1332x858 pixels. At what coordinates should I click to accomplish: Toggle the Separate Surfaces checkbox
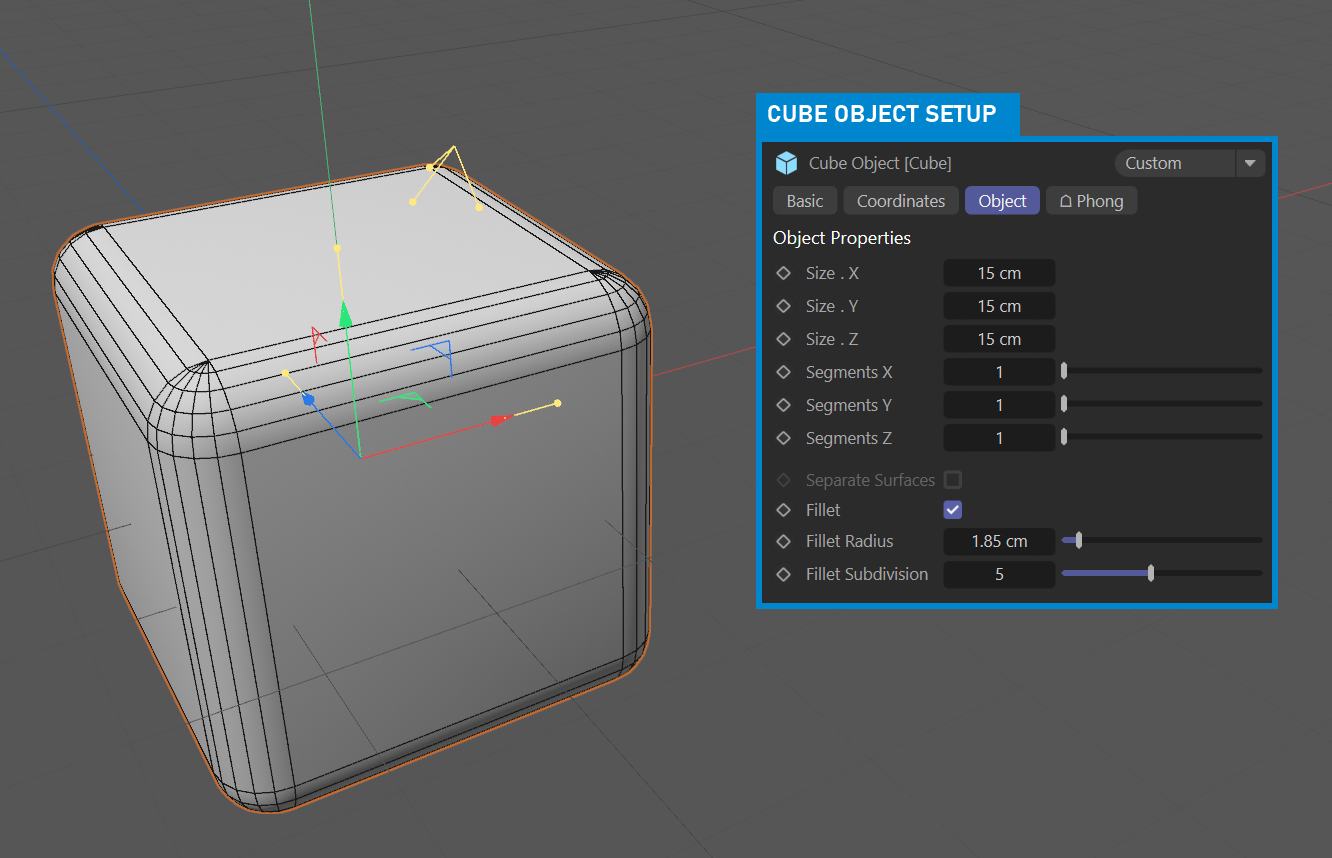point(953,480)
